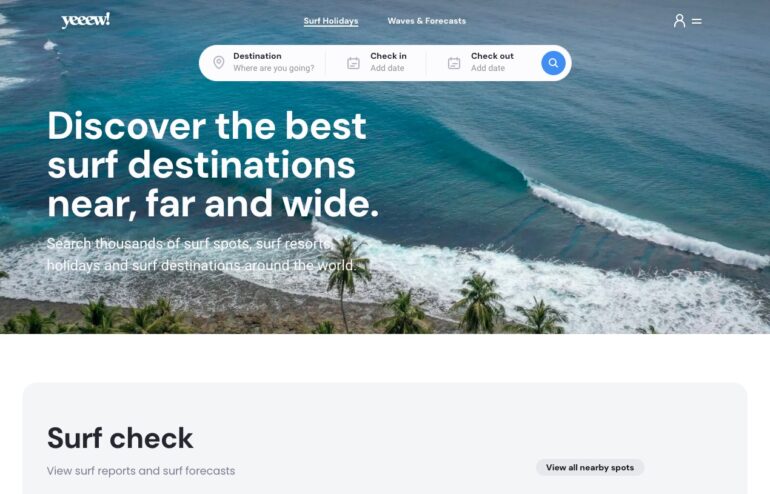Click the Destination label in search bar
Screen dimensions: 770x494
coord(257,56)
